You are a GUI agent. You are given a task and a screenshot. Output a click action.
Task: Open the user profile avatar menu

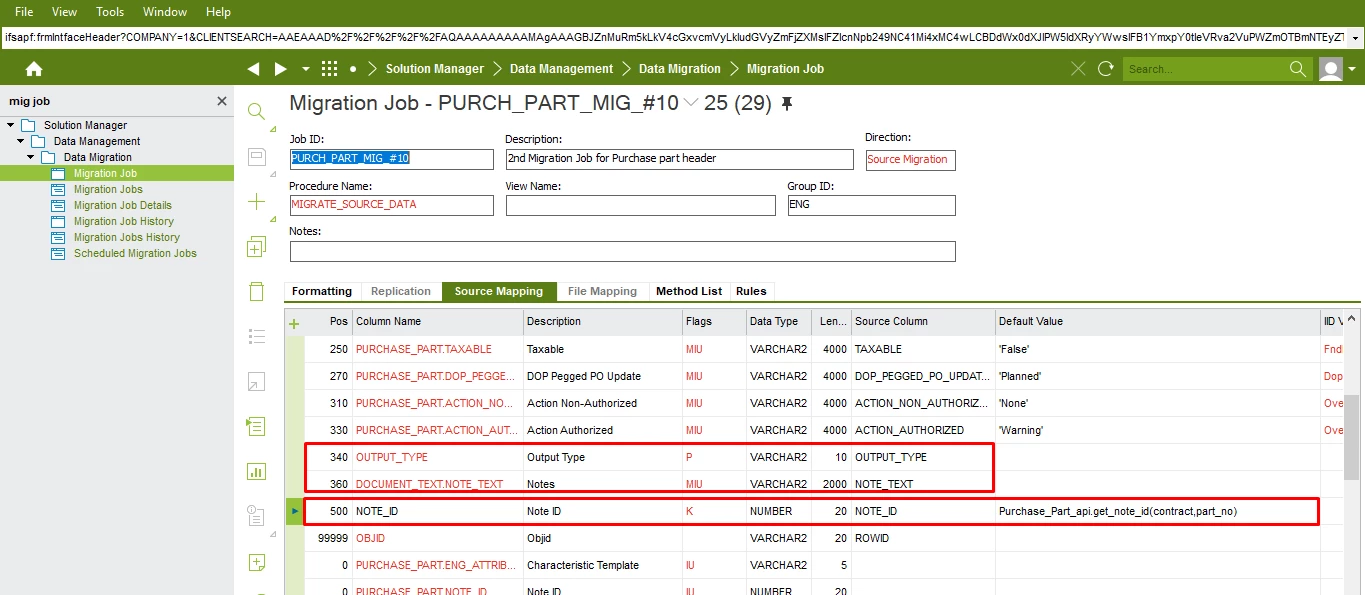tap(1330, 69)
